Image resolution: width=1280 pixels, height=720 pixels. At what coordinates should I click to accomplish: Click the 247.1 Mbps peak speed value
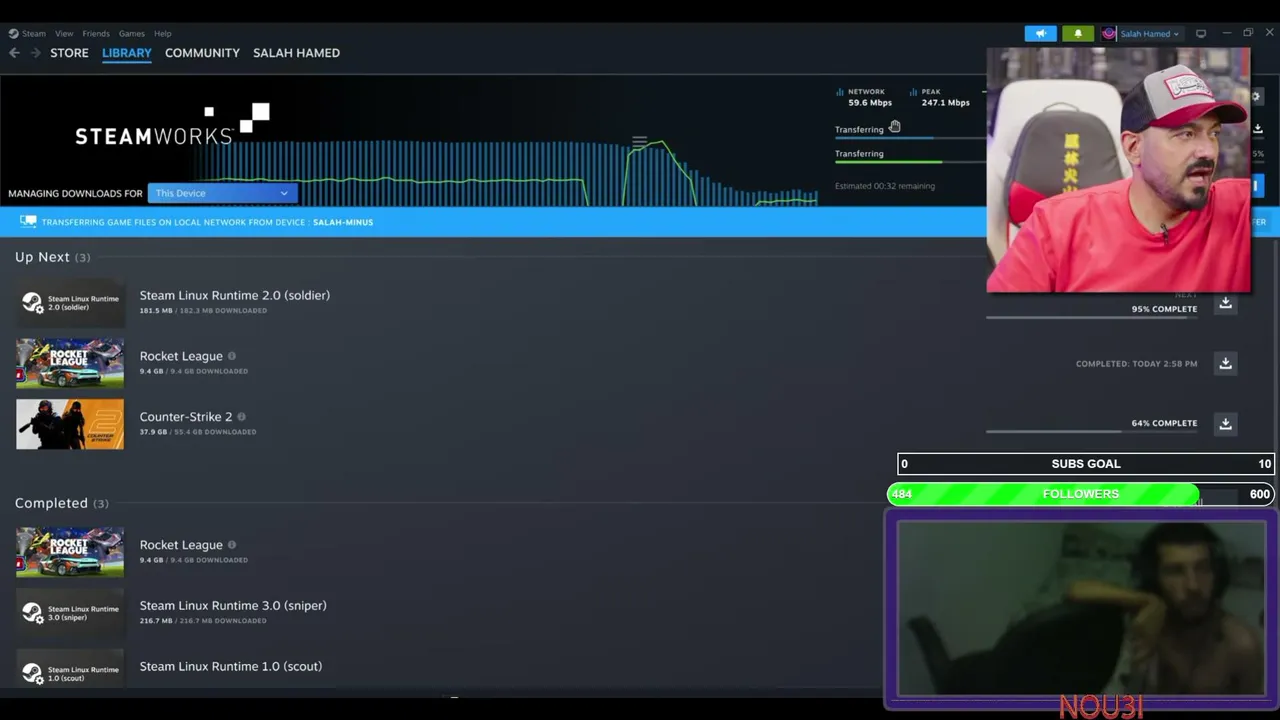click(946, 103)
